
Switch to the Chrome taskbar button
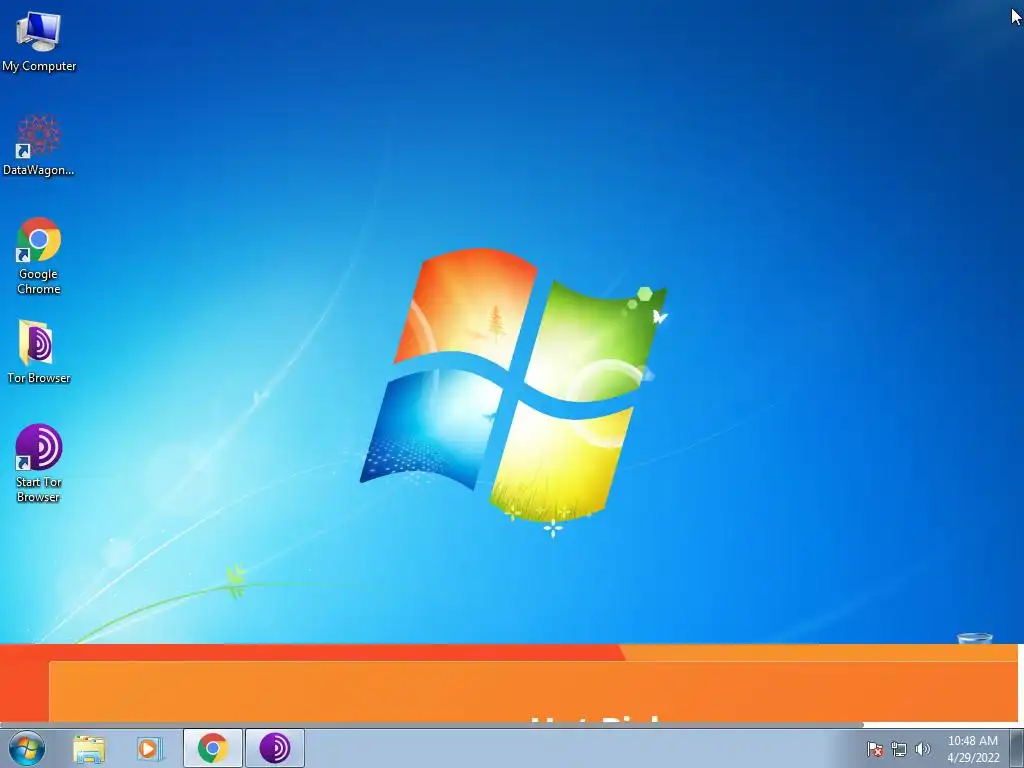tap(213, 748)
